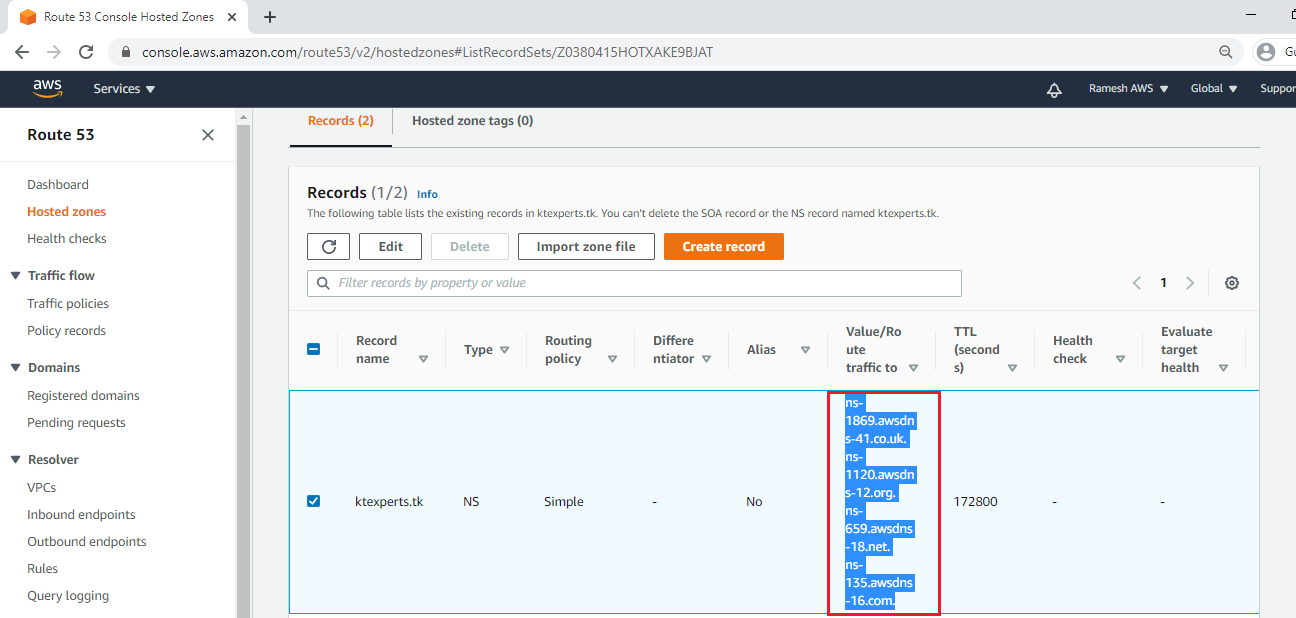The width and height of the screenshot is (1296, 618).
Task: Click the ktexperts.tk record name cell
Action: (389, 502)
